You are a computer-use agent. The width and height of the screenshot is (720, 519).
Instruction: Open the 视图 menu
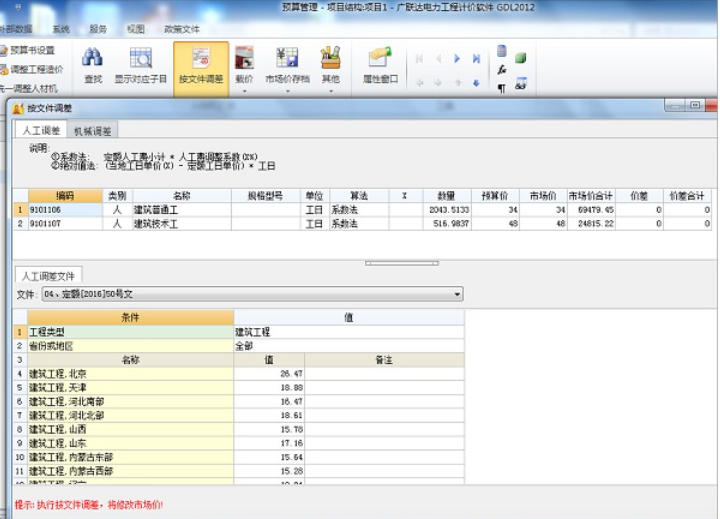136,29
